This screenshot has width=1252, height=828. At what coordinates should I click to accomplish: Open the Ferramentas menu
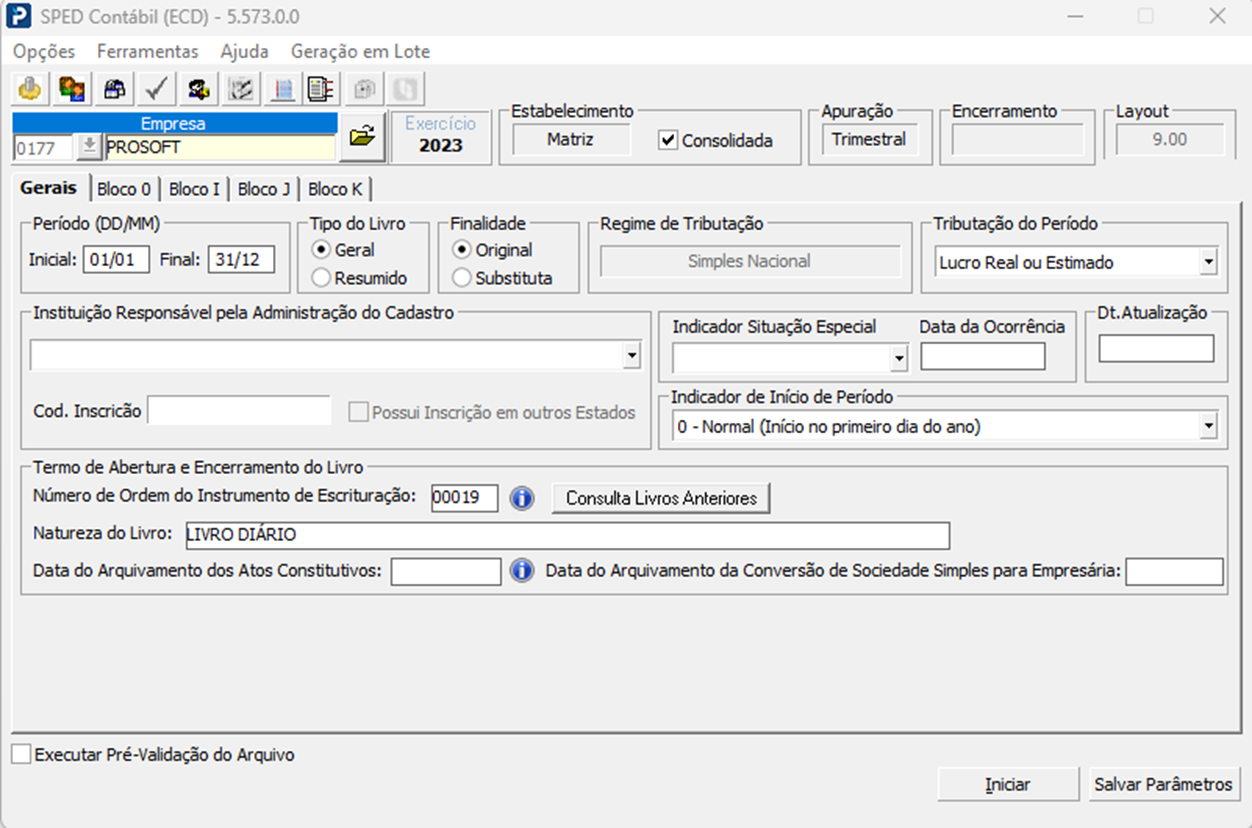pos(148,51)
